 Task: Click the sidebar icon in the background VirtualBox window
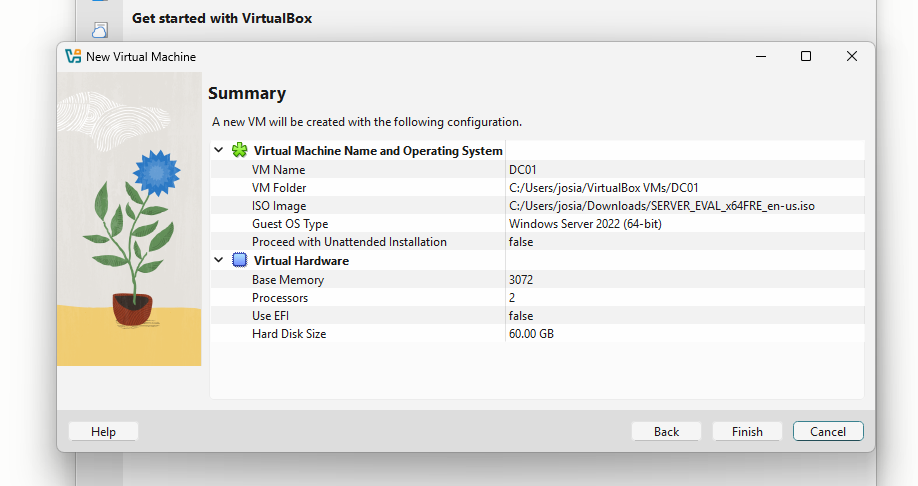click(x=100, y=29)
